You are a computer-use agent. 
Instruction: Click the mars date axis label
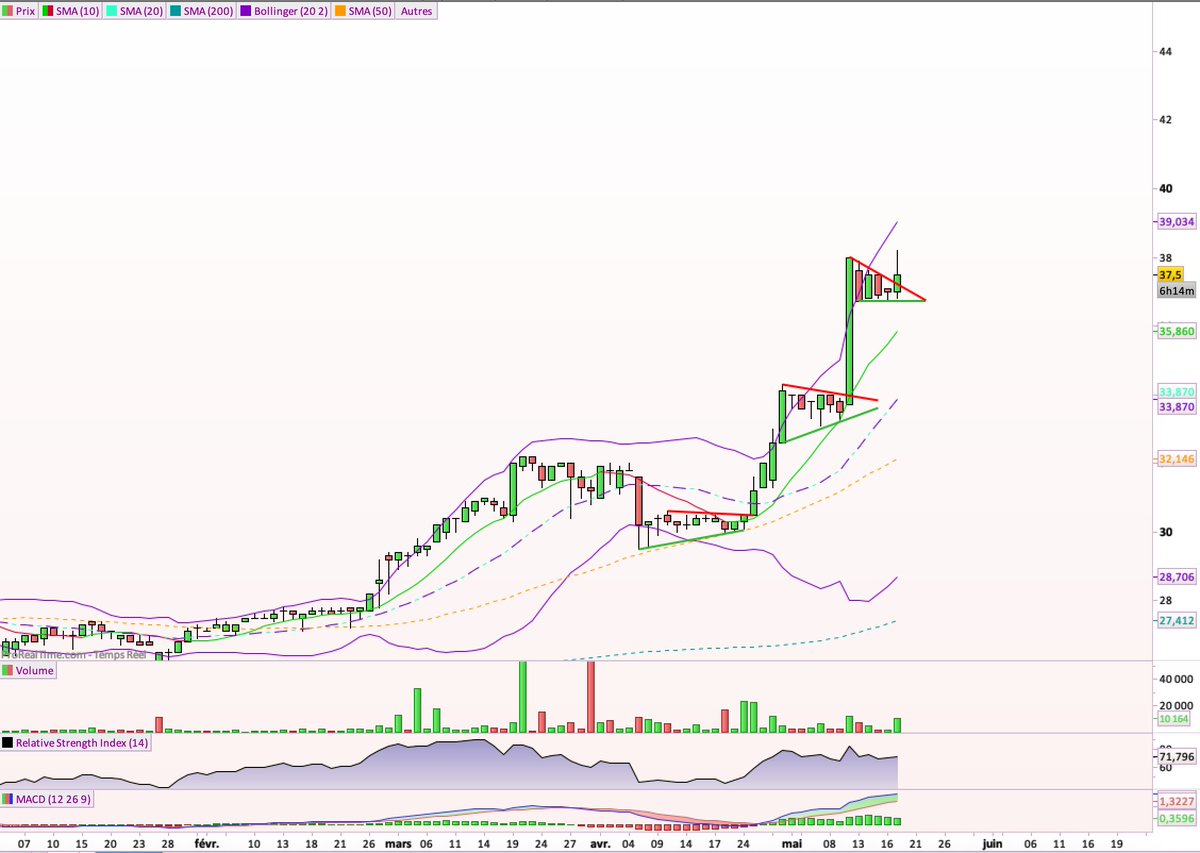[399, 844]
